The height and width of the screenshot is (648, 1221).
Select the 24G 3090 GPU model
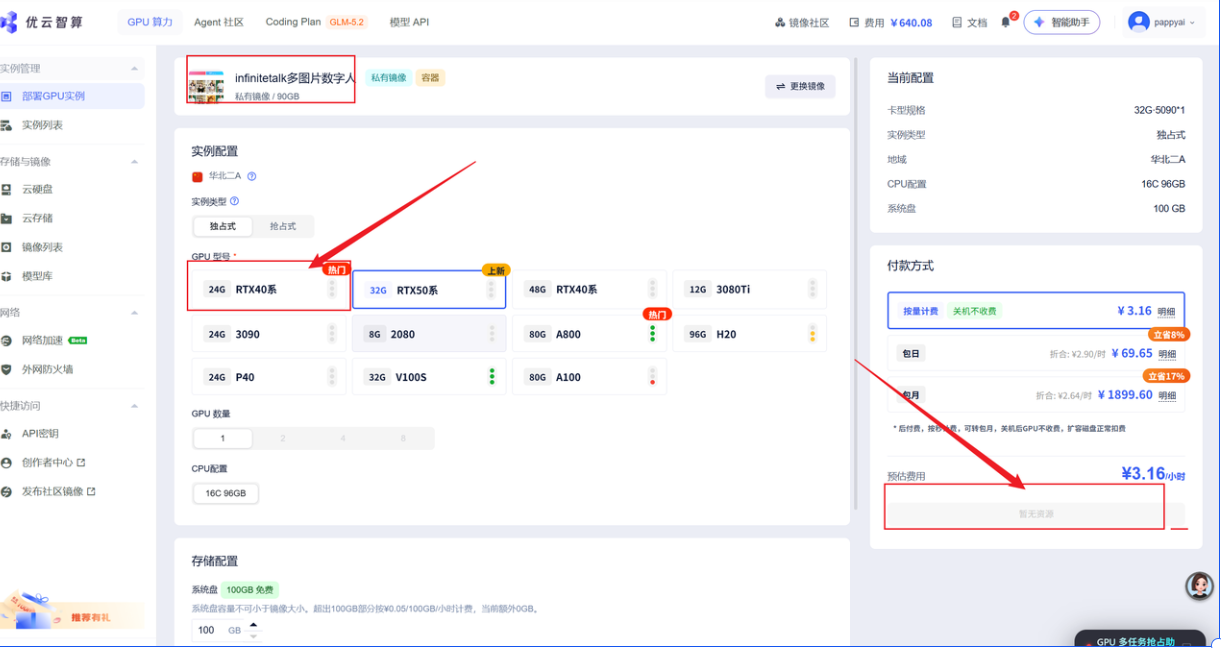(x=268, y=334)
